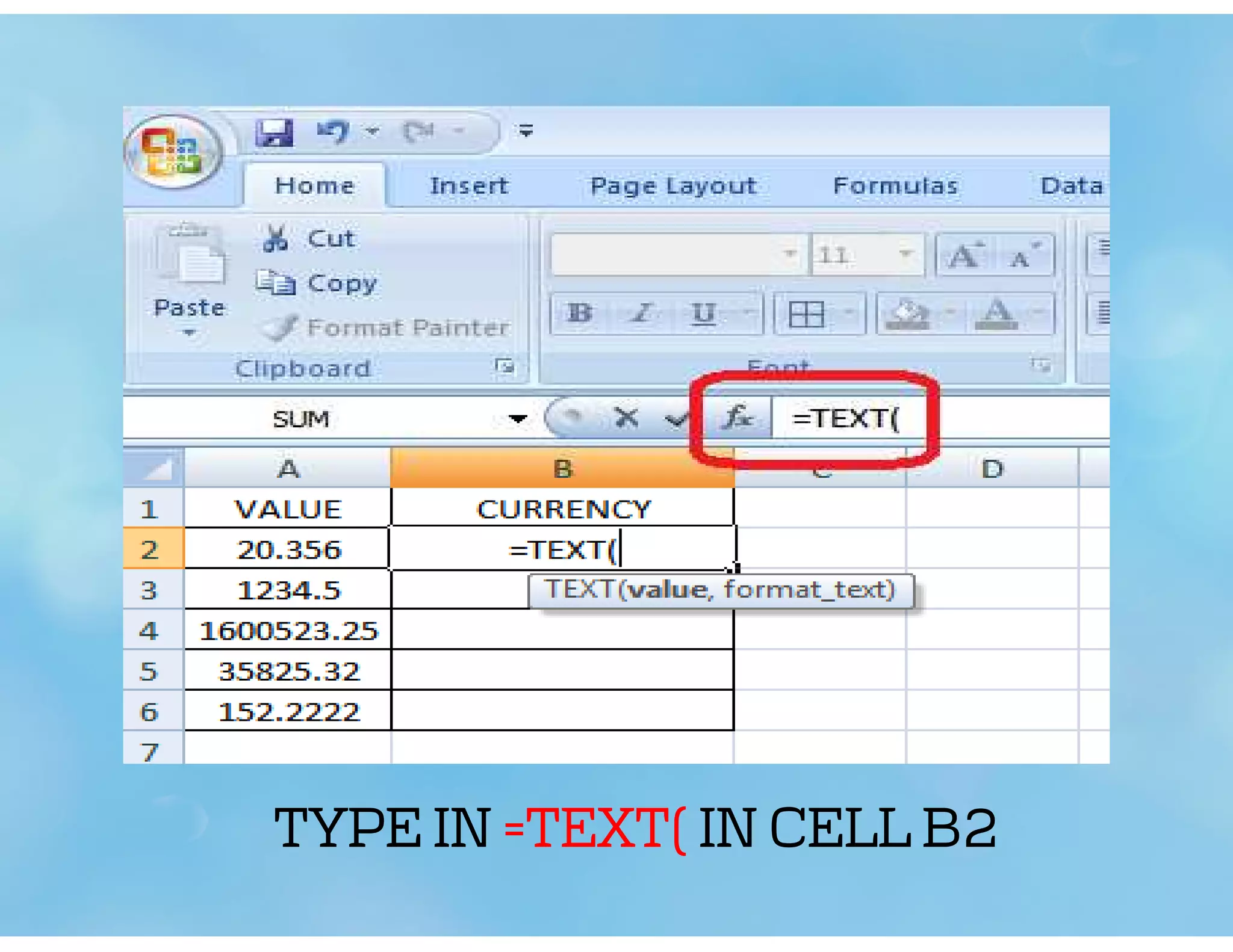Click the Borders grid icon
This screenshot has height=952, width=1233.
coord(806,314)
